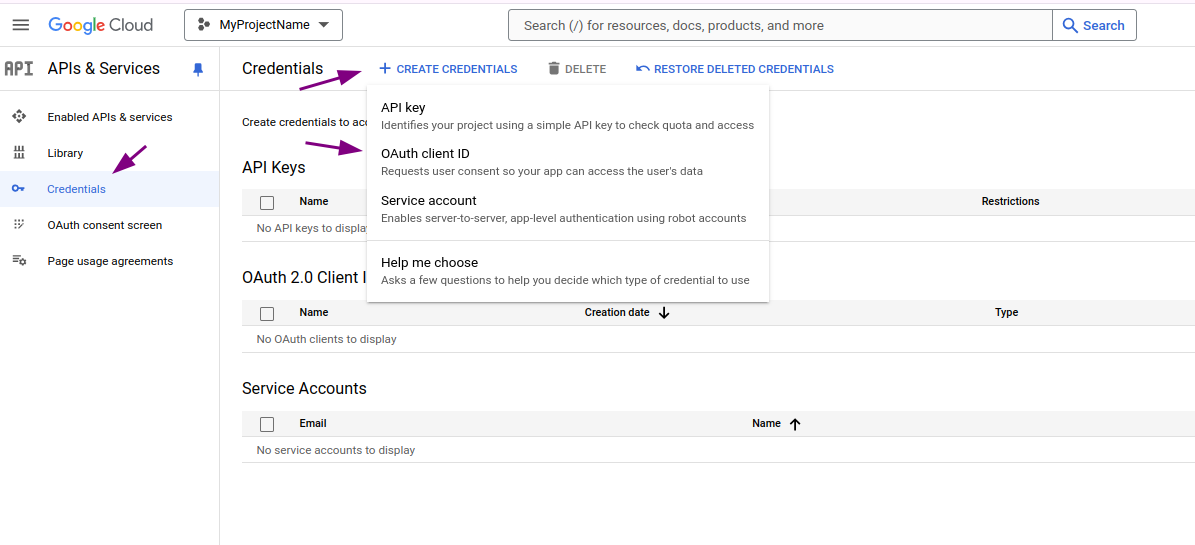Screen dimensions: 1195x545
Task: Sort OAuth clients by Creation date
Action: point(617,313)
